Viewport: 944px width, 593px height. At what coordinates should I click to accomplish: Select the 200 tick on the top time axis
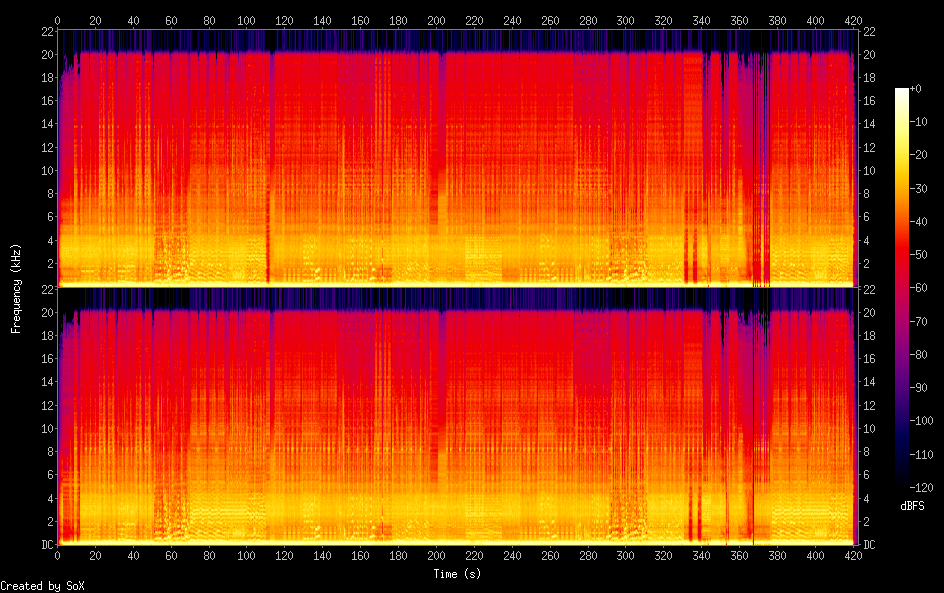click(436, 19)
